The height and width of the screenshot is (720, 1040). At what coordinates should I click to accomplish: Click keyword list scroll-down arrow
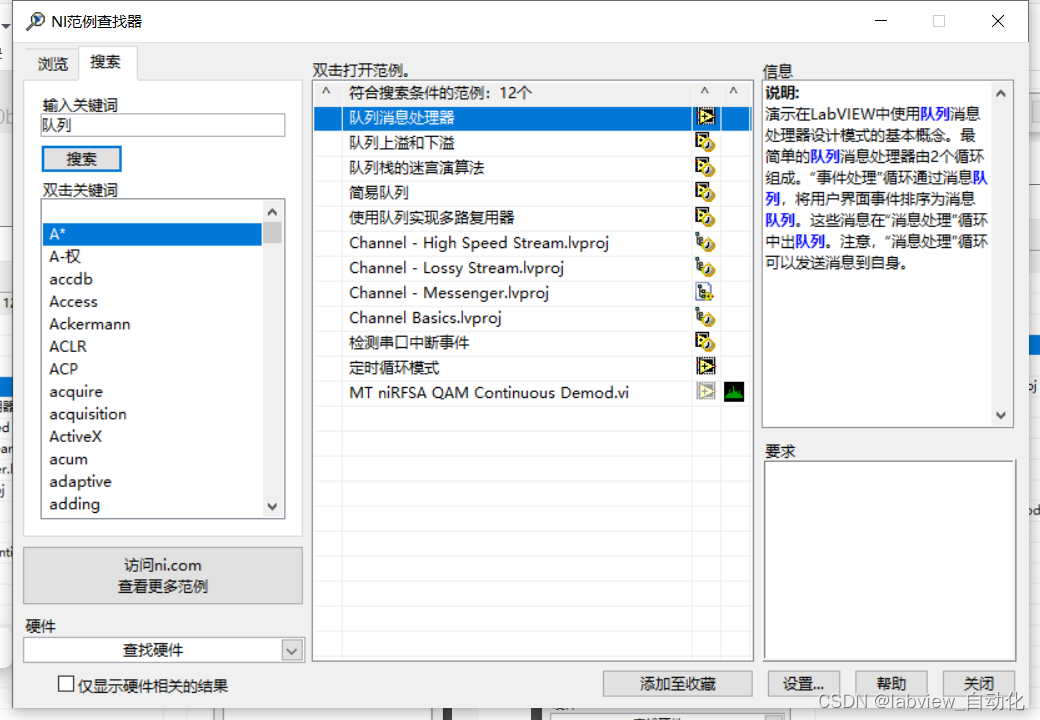pos(272,507)
